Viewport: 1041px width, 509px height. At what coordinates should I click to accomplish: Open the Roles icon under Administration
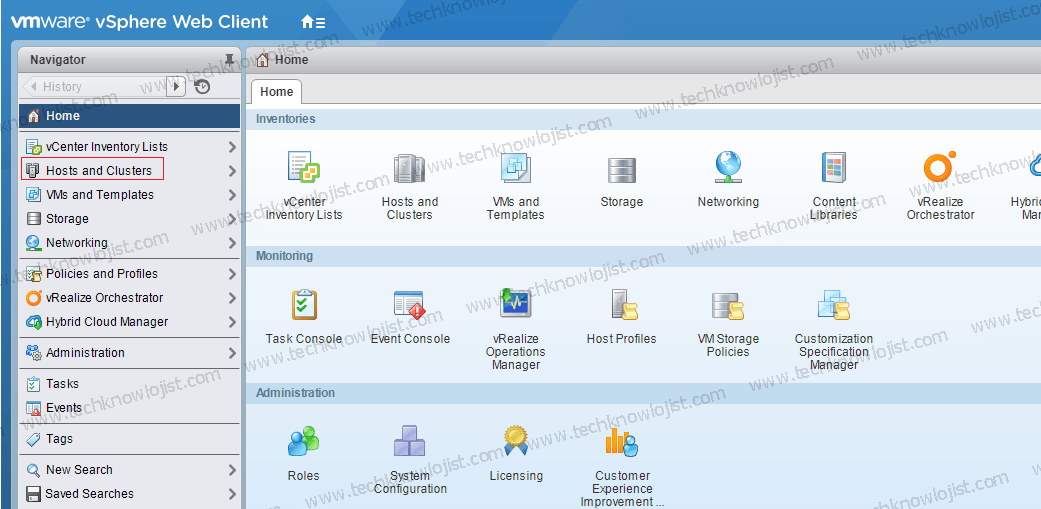pos(303,441)
